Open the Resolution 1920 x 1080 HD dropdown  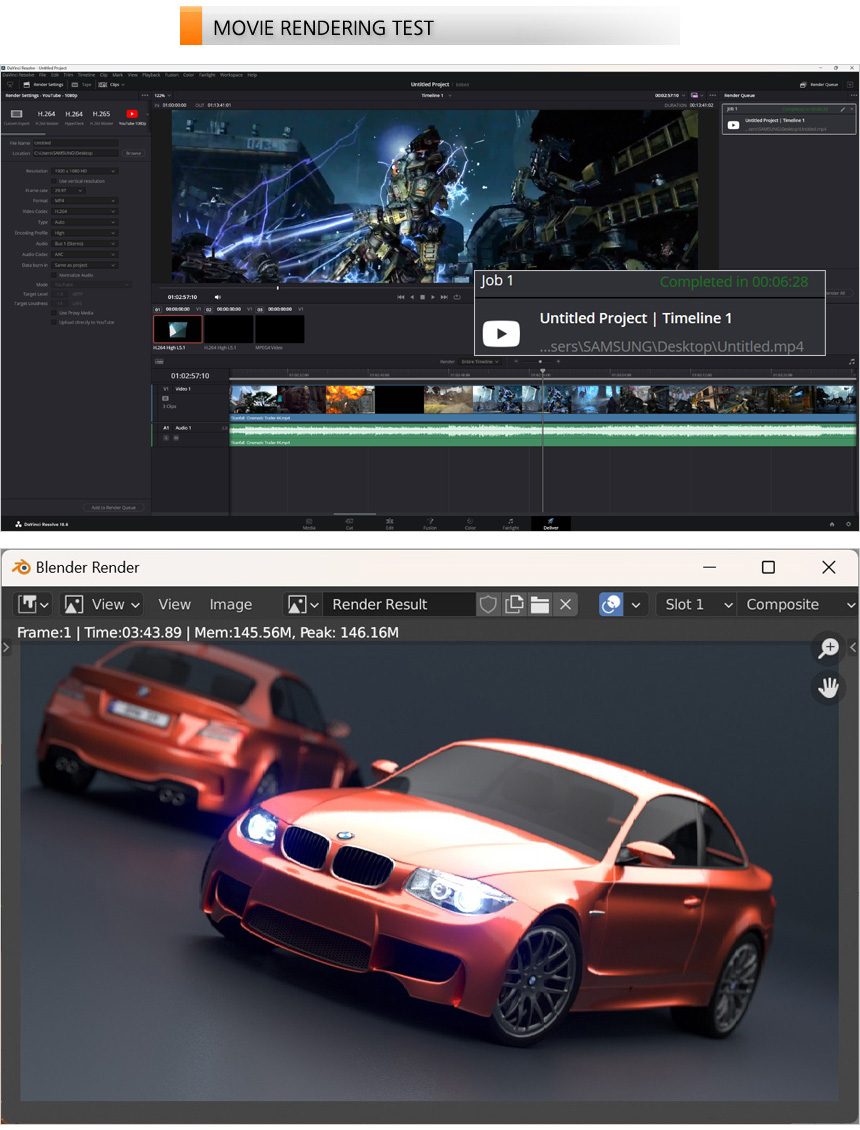click(x=84, y=171)
